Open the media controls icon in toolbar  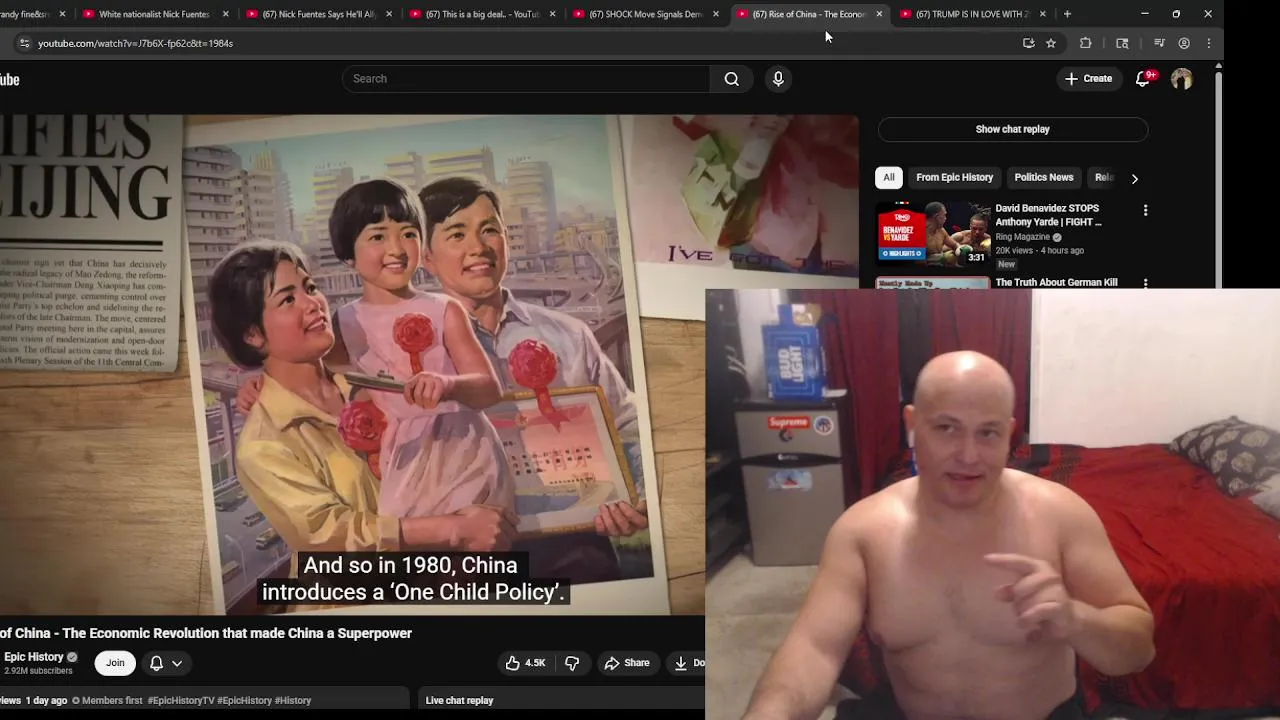tap(1159, 43)
